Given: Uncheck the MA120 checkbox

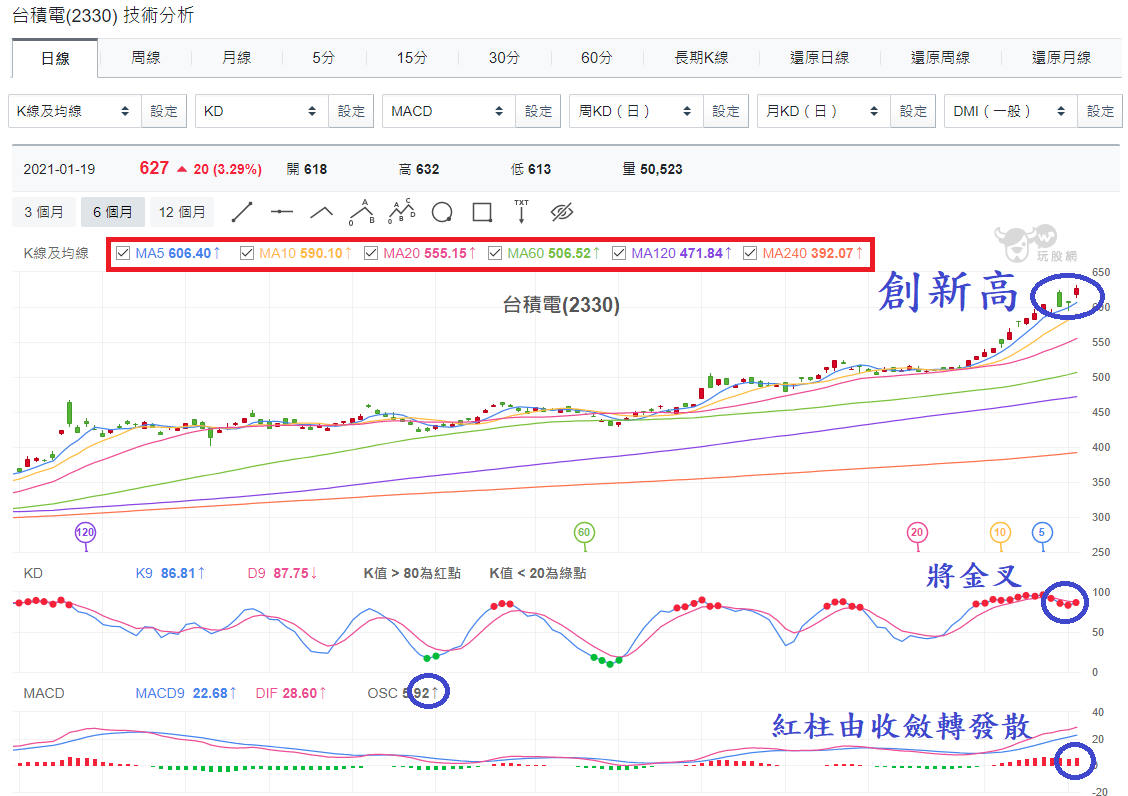Looking at the screenshot, I should [619, 253].
